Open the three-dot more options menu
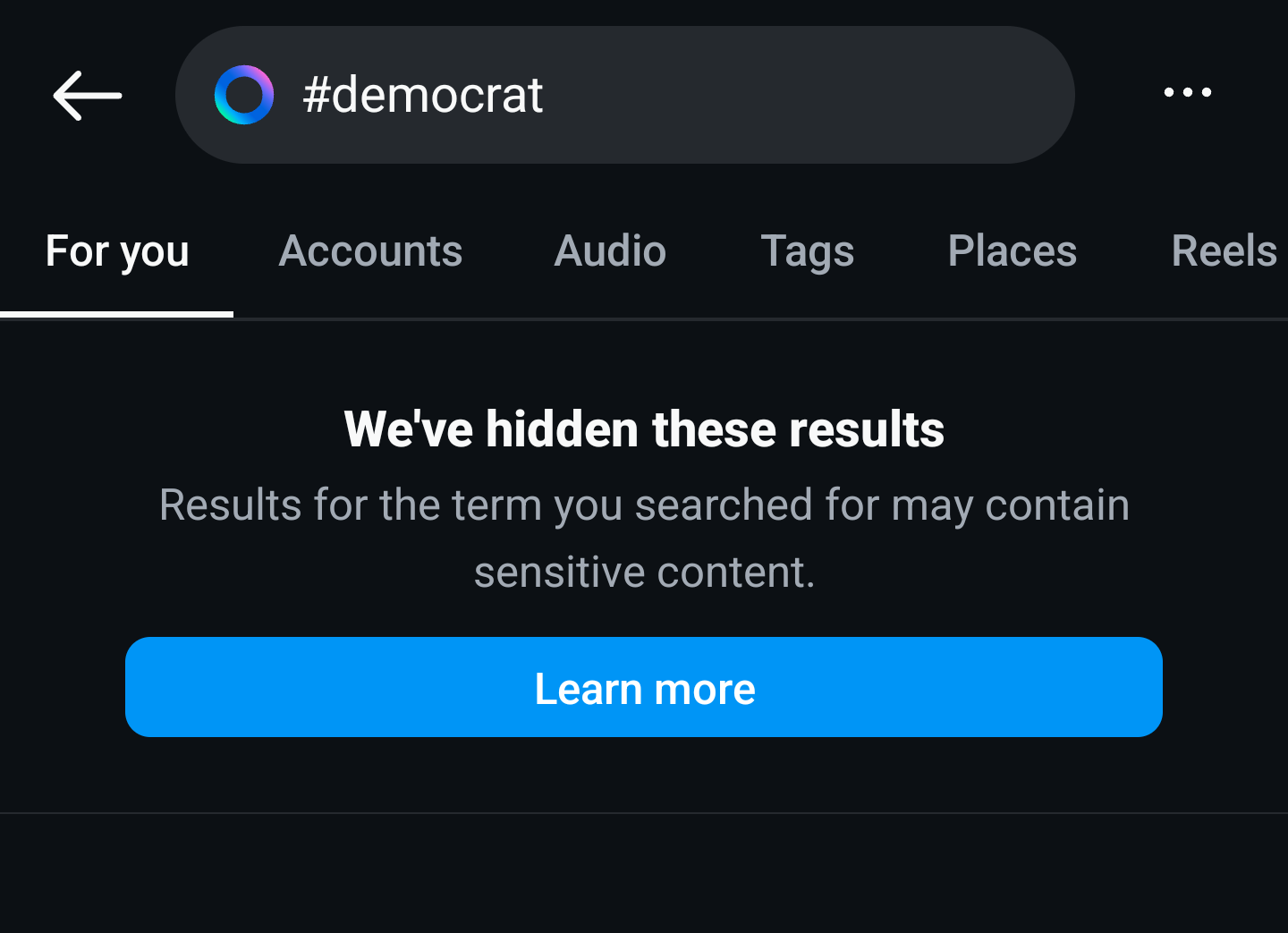The image size is (1288, 933). point(1188,92)
